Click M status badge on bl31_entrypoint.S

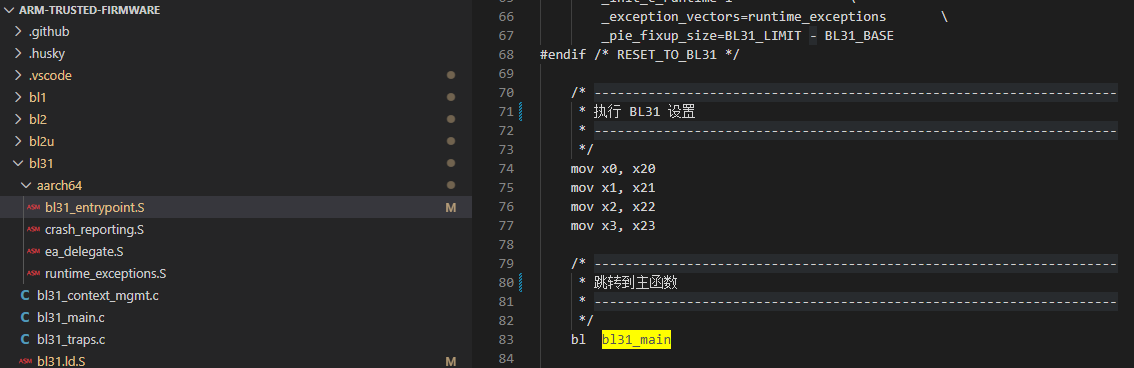(451, 207)
